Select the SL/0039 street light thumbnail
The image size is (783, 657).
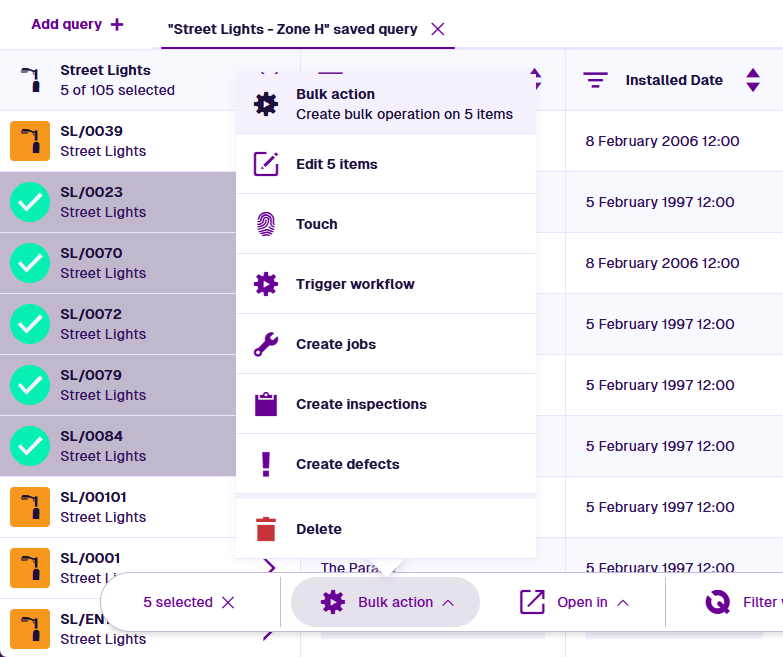tap(30, 141)
